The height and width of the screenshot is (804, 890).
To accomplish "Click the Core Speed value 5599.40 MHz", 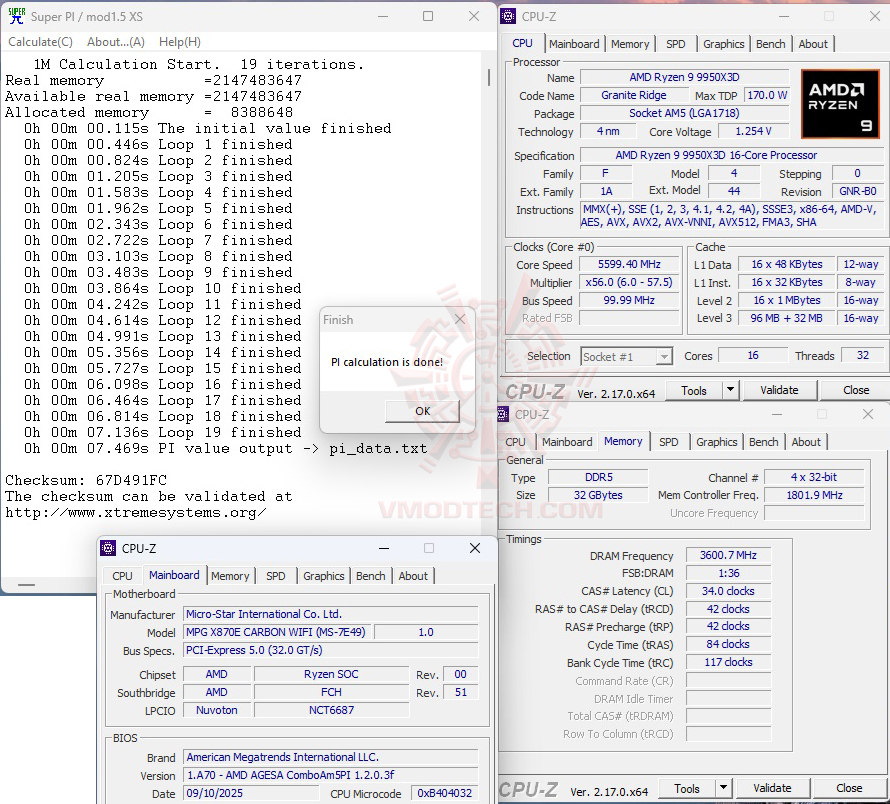I will (x=629, y=265).
